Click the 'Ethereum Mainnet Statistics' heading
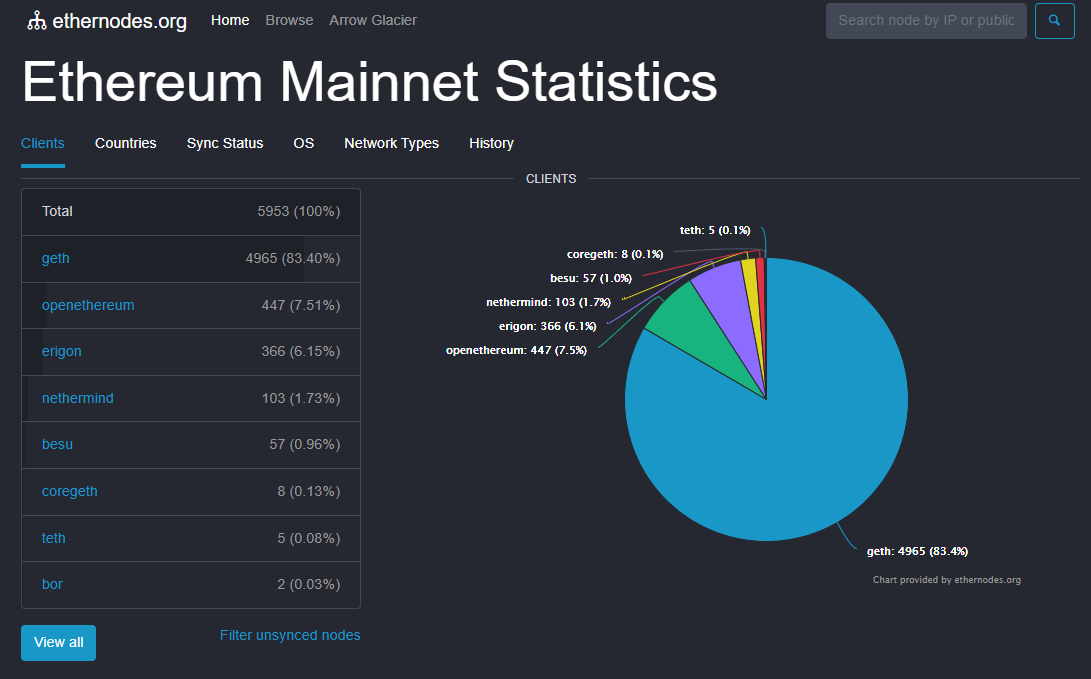1091x679 pixels. click(x=369, y=82)
